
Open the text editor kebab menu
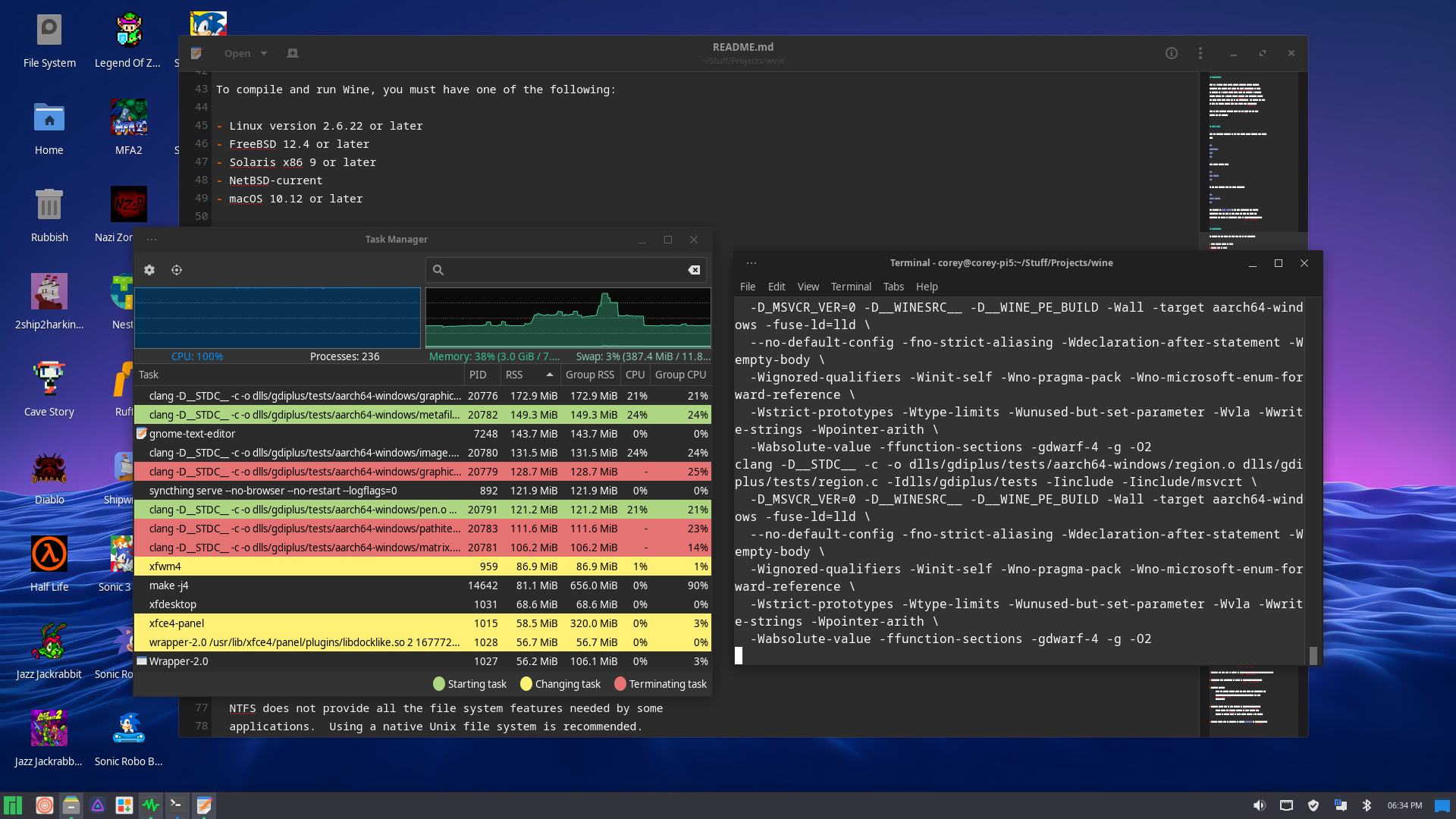tap(1200, 53)
